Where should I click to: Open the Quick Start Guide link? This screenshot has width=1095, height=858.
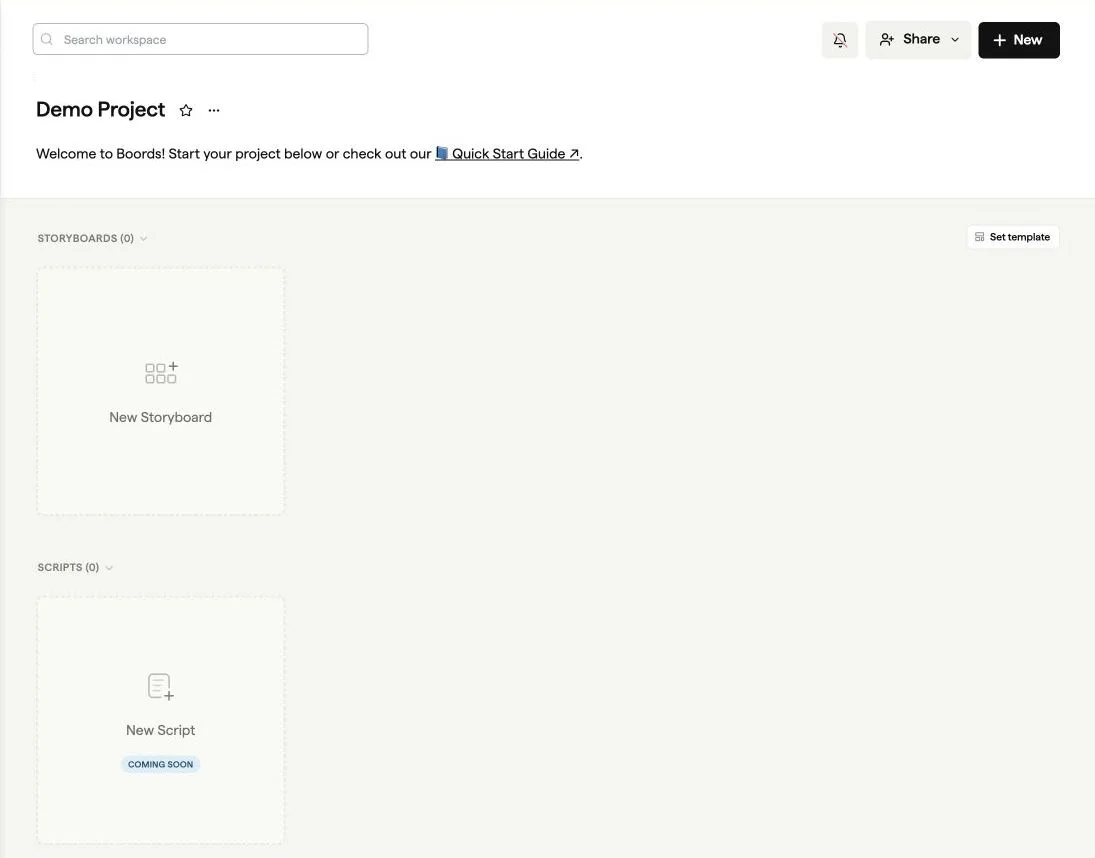(x=507, y=154)
